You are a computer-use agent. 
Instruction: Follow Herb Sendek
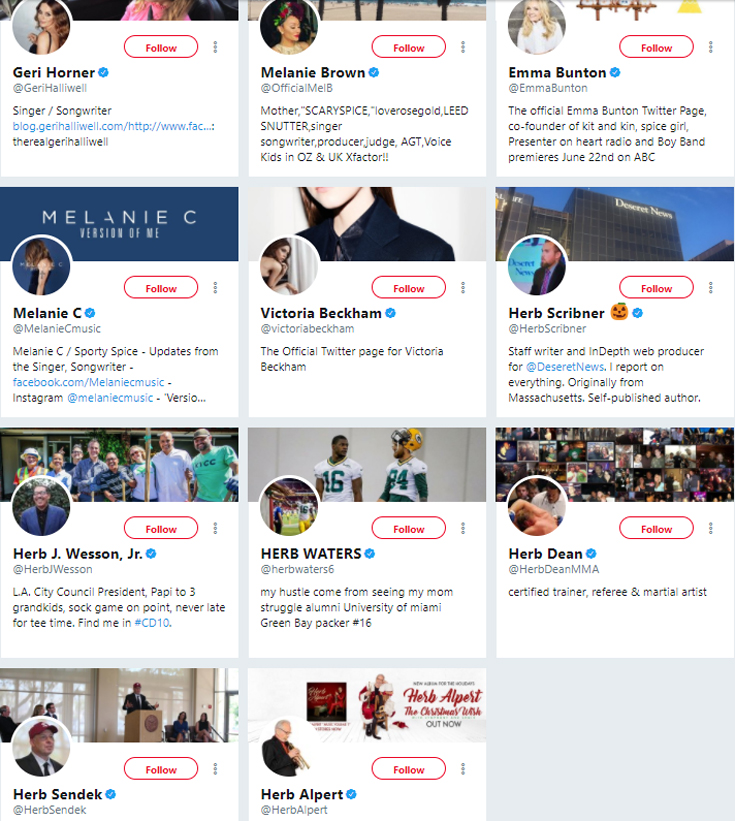point(161,769)
